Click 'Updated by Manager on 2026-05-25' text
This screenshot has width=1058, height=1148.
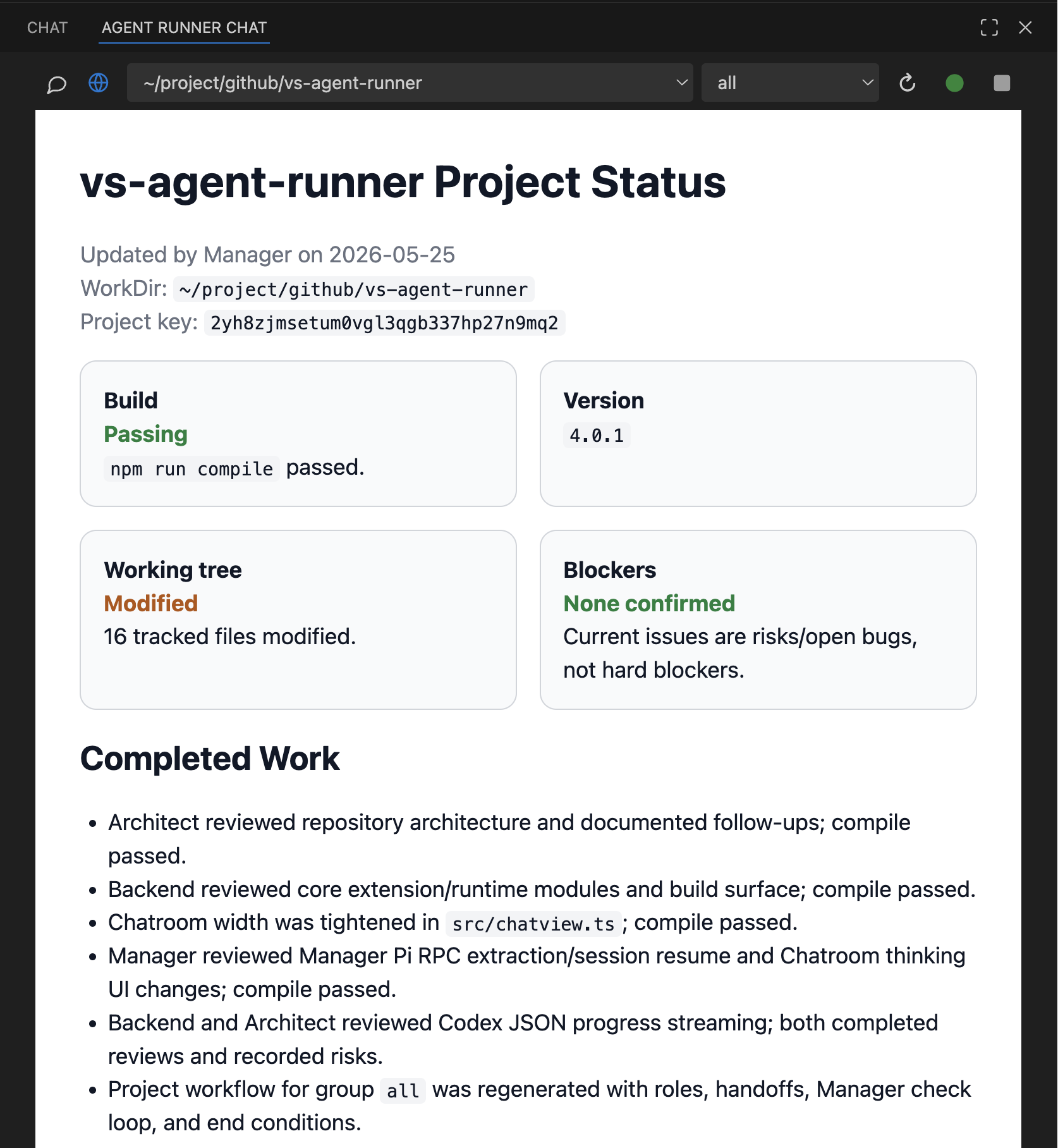[x=267, y=255]
